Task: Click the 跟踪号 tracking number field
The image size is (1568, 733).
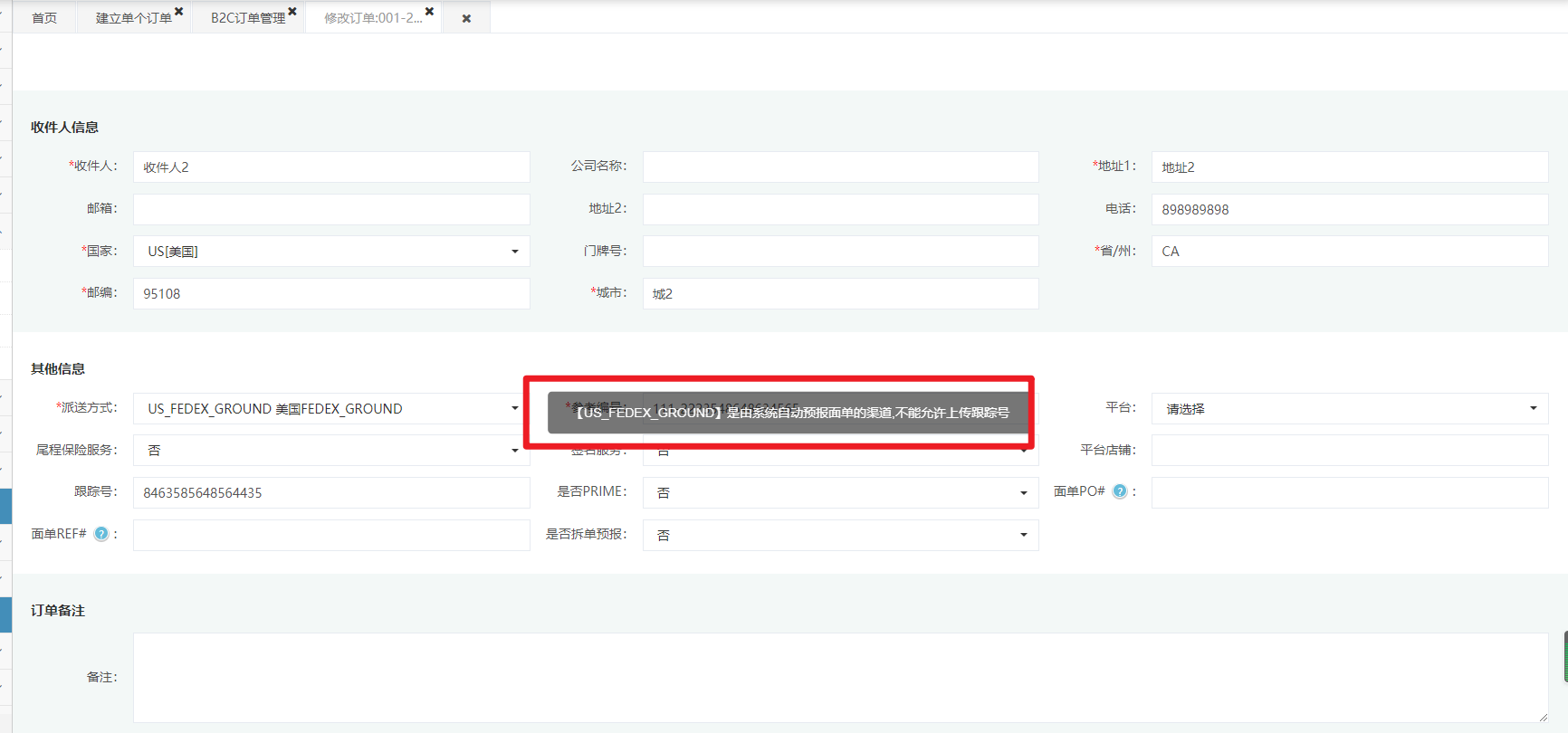Action: coord(331,492)
